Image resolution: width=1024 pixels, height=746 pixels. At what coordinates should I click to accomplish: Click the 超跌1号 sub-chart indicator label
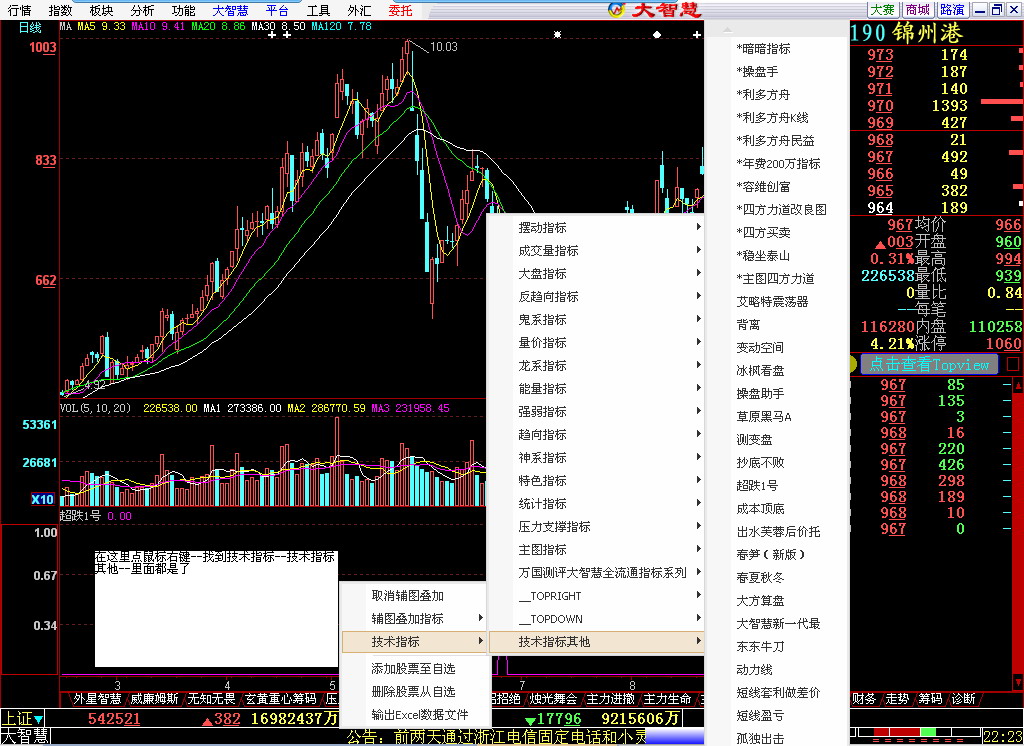(80, 516)
